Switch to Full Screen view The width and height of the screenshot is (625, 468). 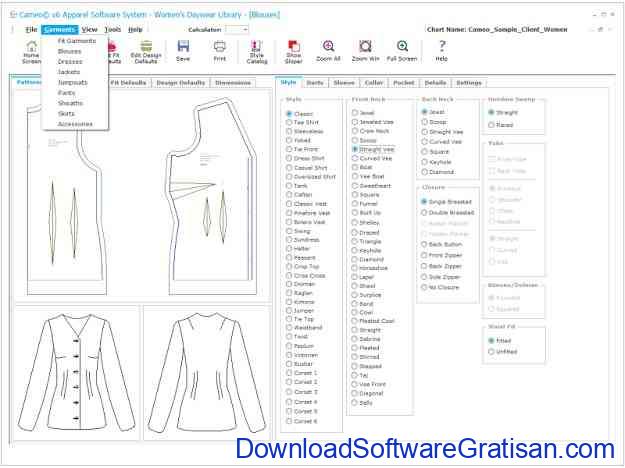(402, 51)
